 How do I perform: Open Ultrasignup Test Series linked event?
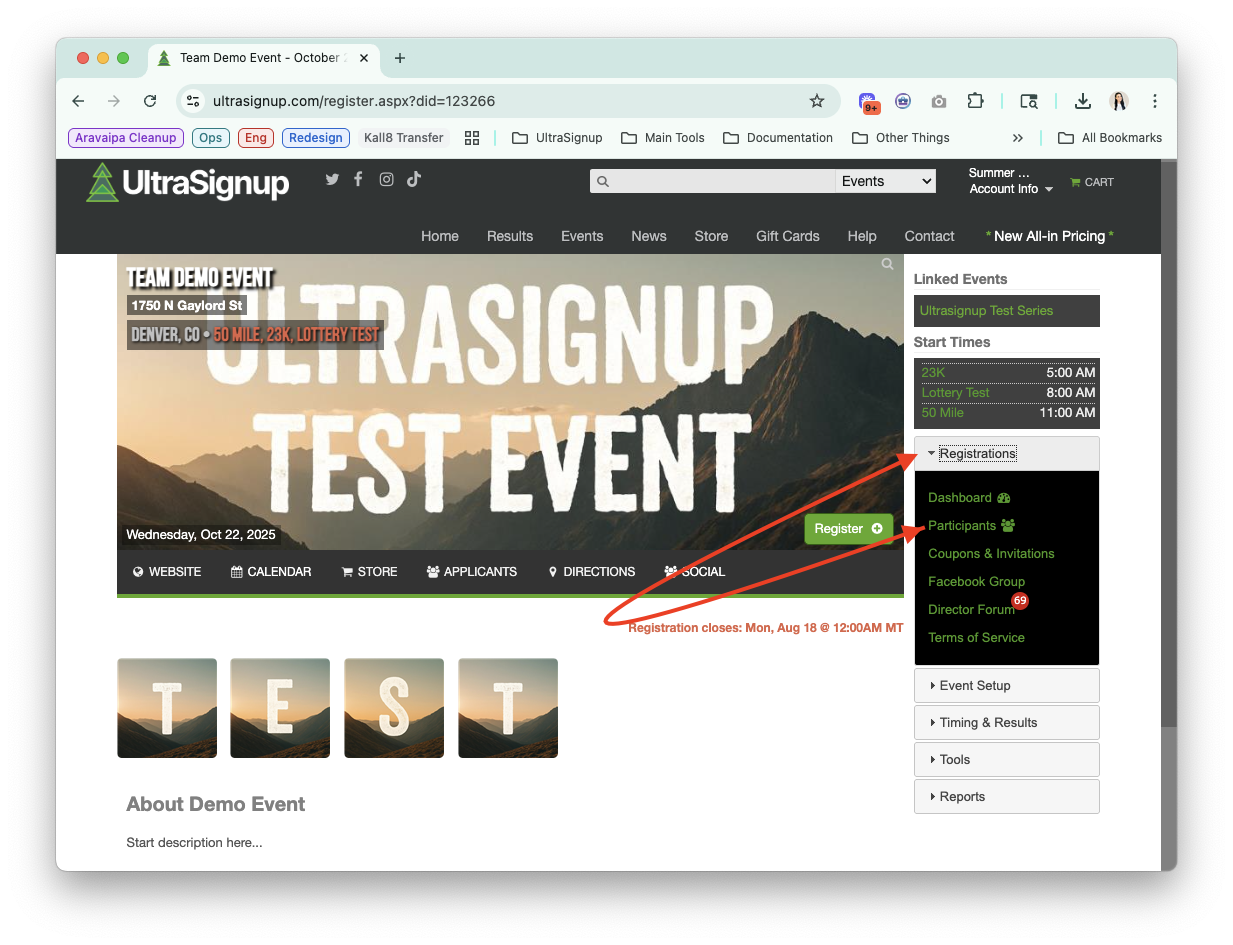(986, 311)
